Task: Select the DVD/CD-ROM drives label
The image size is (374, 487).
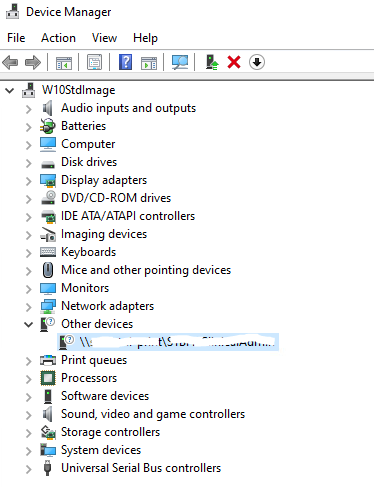Action: [x=116, y=198]
